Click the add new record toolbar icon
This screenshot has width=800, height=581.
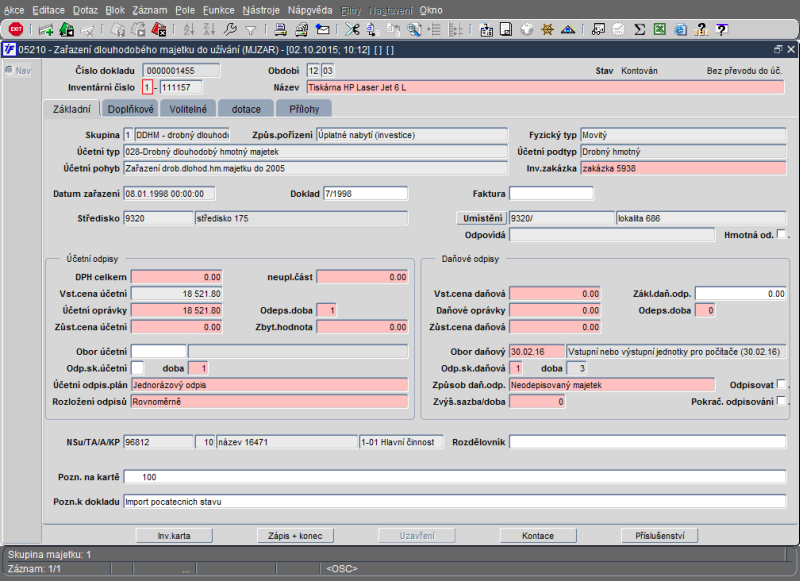(46, 29)
